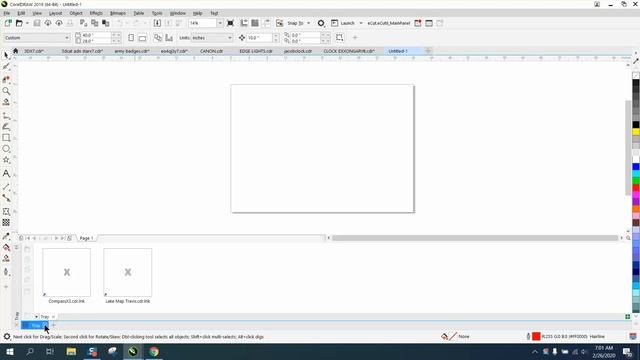Select the Rectangle tool
Screen dimensions: 640x360
coord(6,138)
